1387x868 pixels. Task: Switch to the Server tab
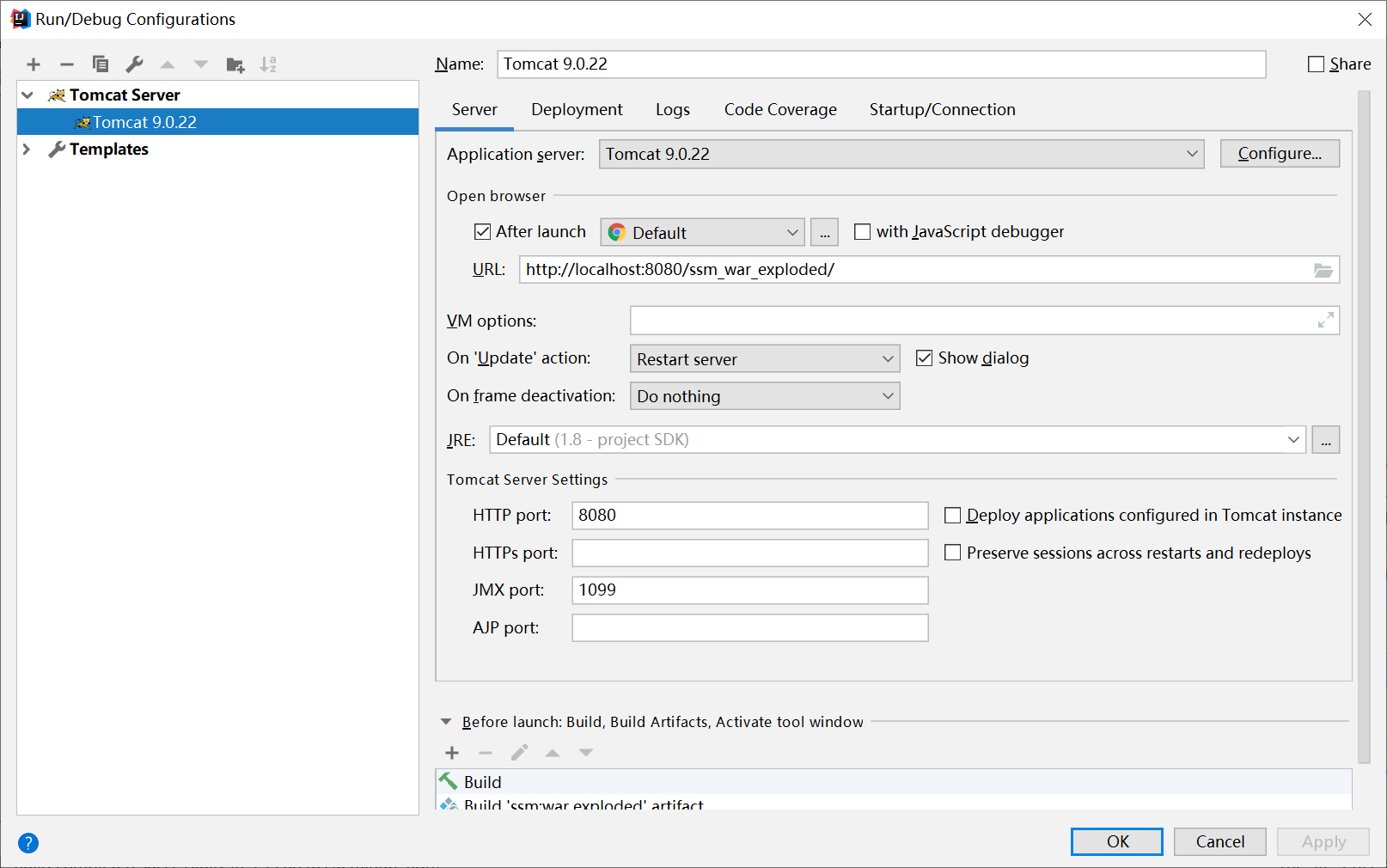[x=474, y=110]
